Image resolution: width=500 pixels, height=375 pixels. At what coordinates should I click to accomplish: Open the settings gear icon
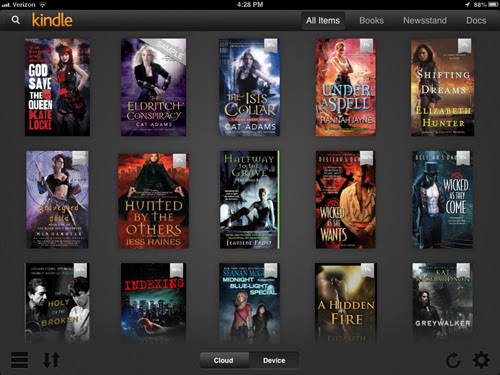pos(481,360)
